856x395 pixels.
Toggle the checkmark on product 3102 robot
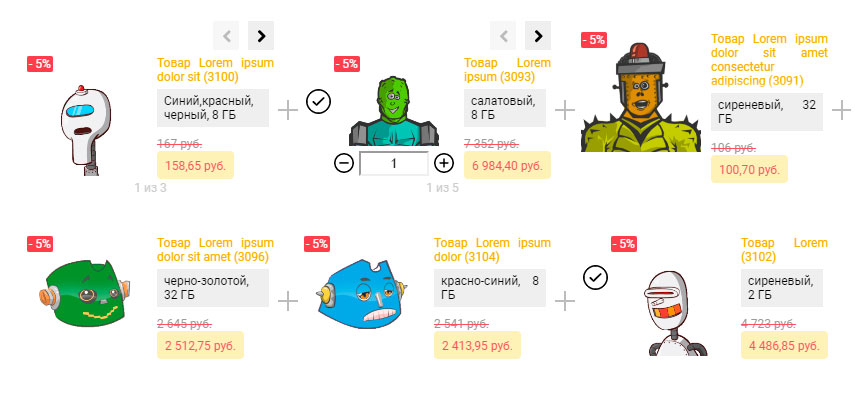(x=596, y=278)
